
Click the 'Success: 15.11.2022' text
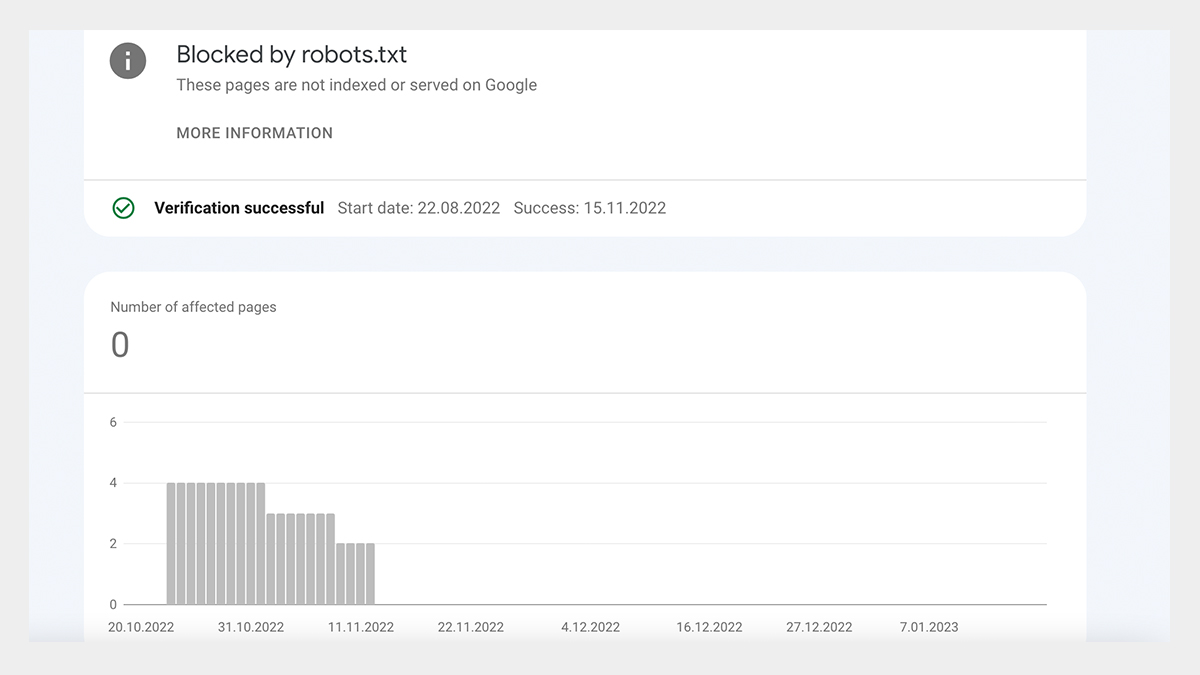pyautogui.click(x=590, y=208)
